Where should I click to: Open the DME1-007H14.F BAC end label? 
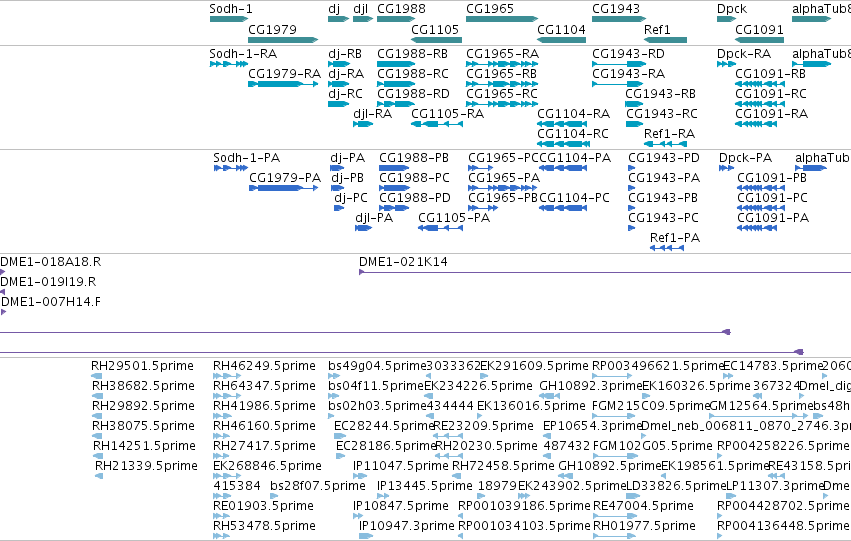pos(50,302)
